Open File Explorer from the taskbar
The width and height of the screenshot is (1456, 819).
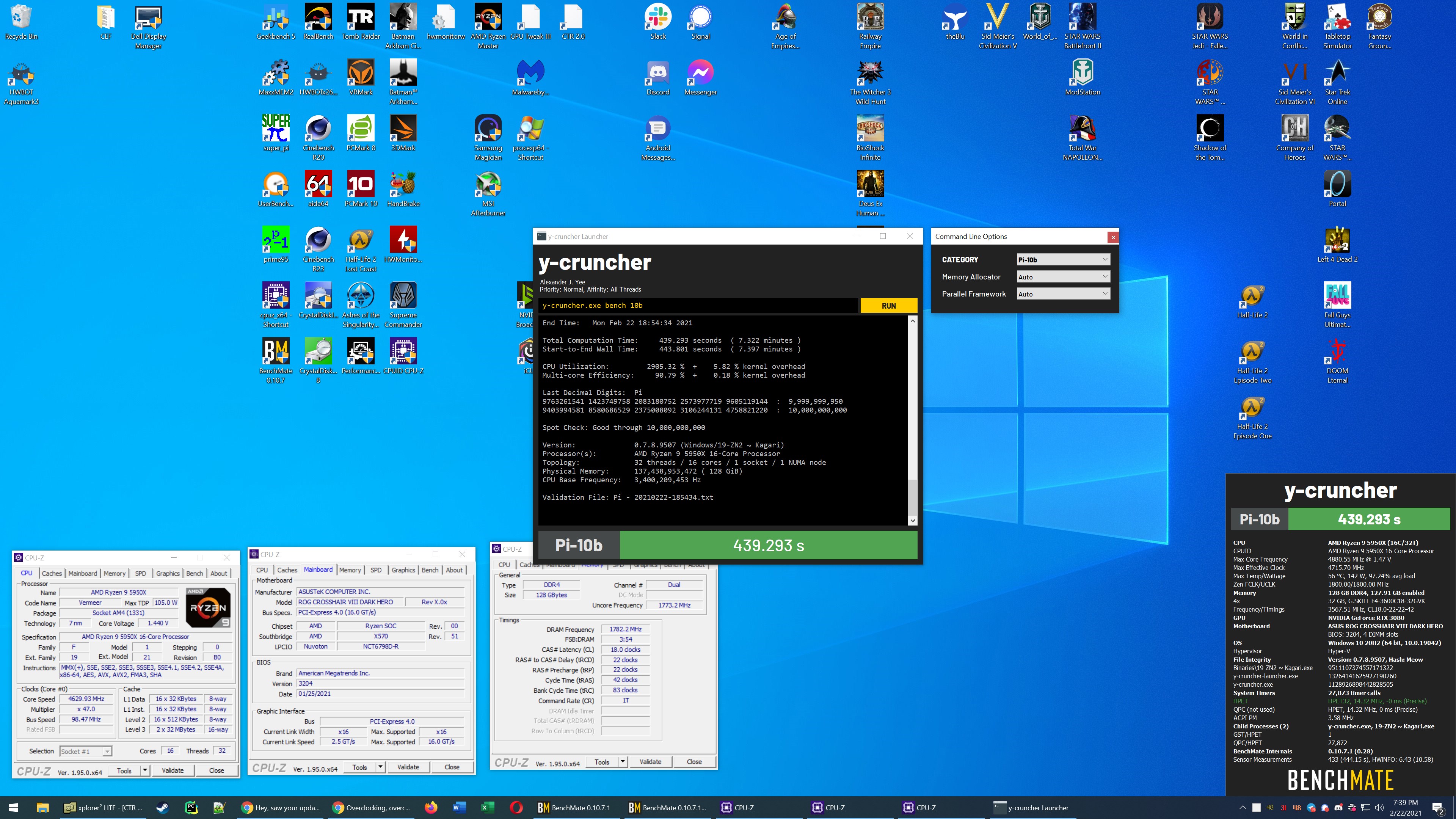[x=42, y=808]
